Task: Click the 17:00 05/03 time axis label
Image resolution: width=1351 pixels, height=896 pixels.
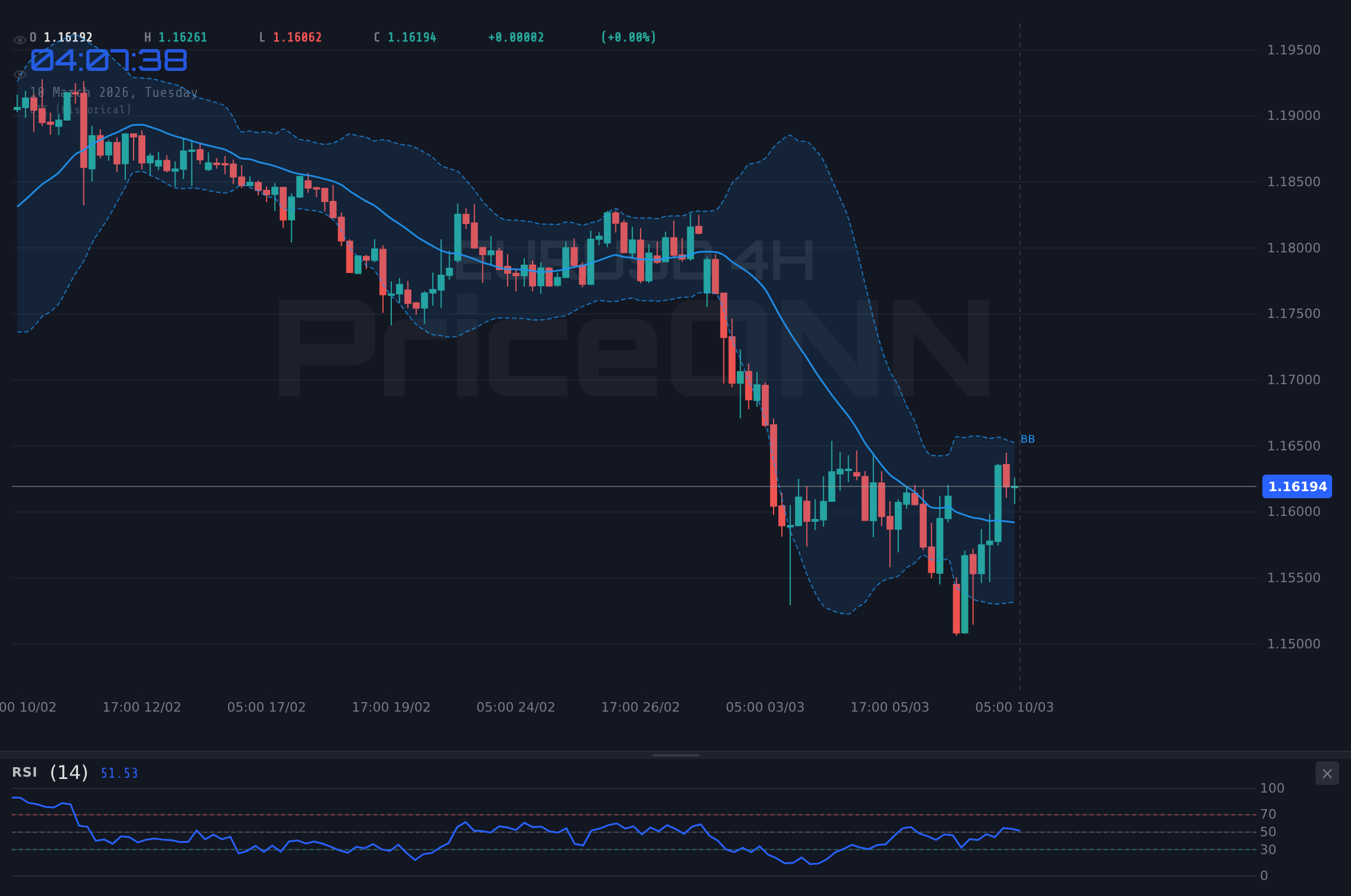Action: pyautogui.click(x=890, y=707)
